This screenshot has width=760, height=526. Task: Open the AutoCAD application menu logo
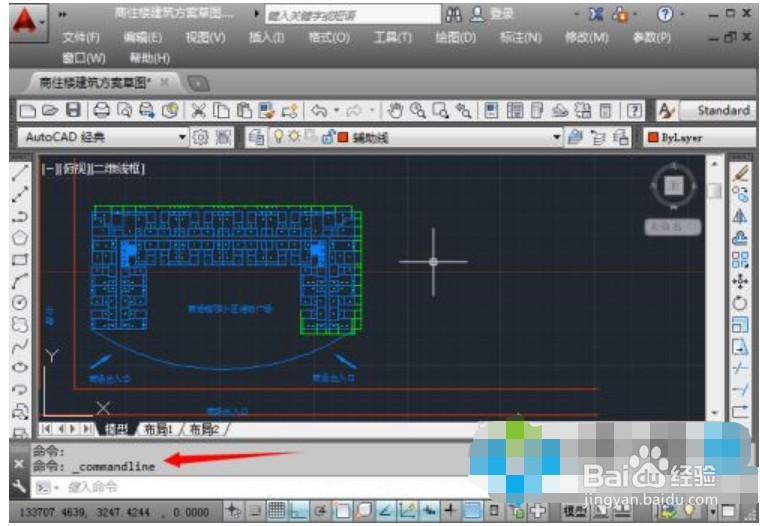point(24,22)
